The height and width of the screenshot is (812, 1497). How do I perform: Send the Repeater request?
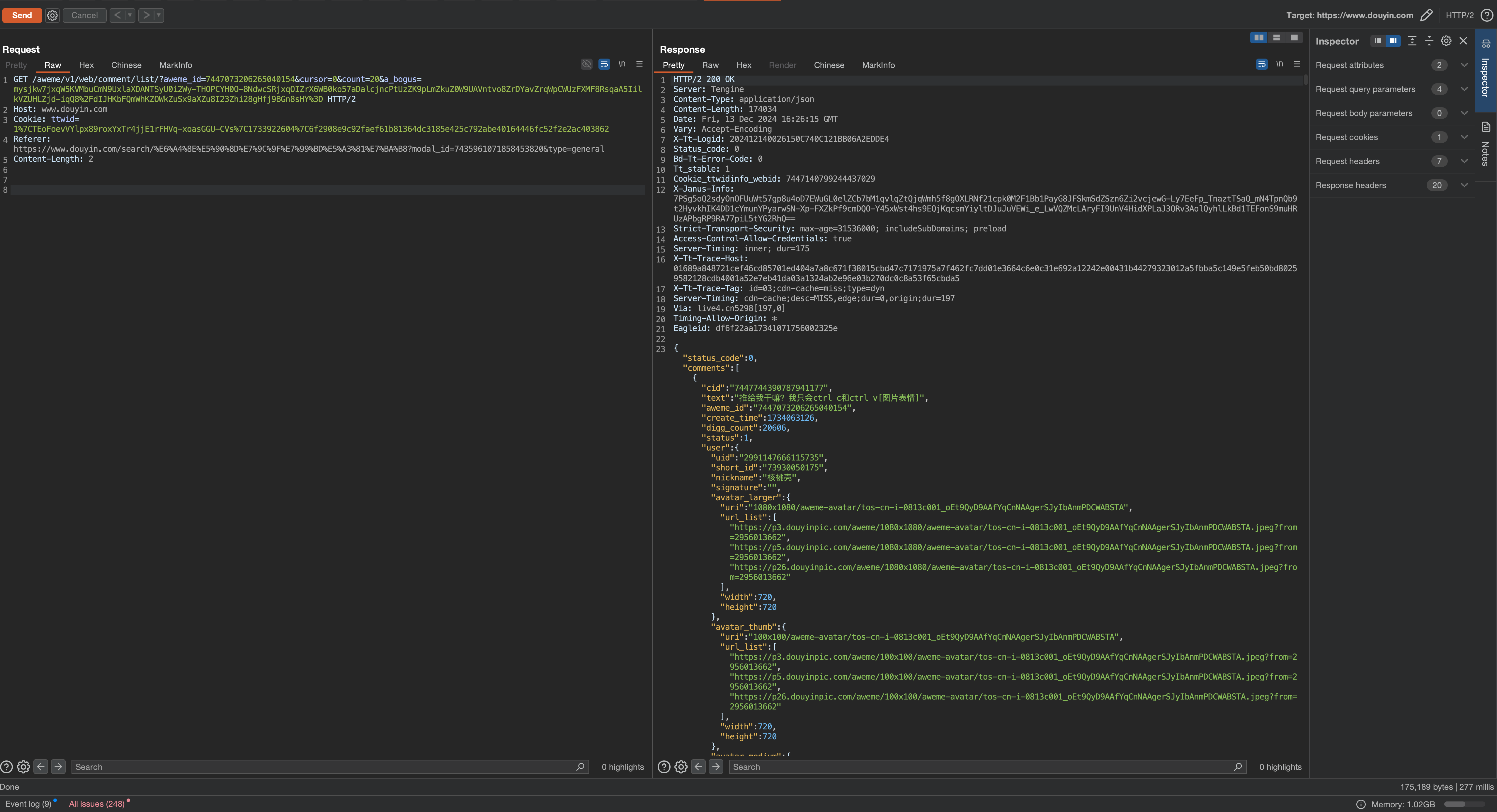tap(21, 15)
